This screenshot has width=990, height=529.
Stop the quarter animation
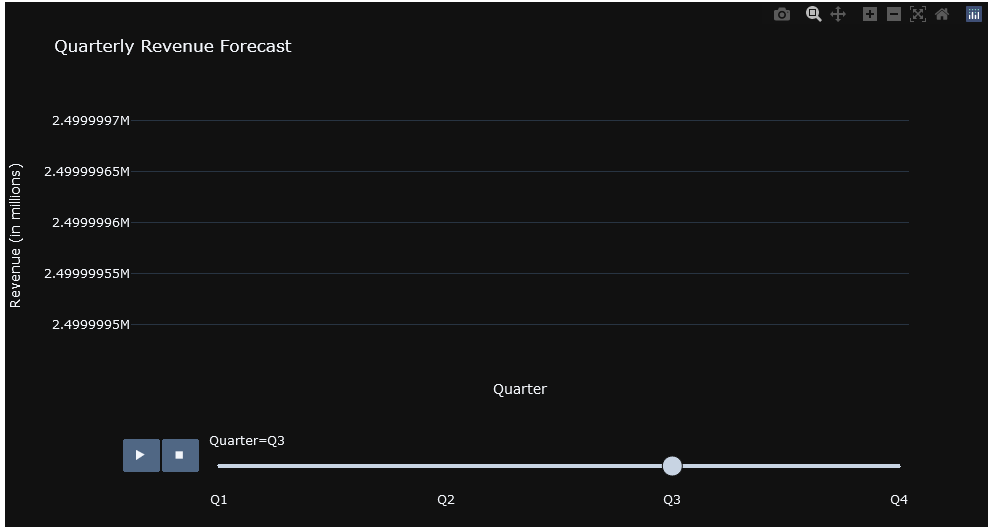coord(180,455)
